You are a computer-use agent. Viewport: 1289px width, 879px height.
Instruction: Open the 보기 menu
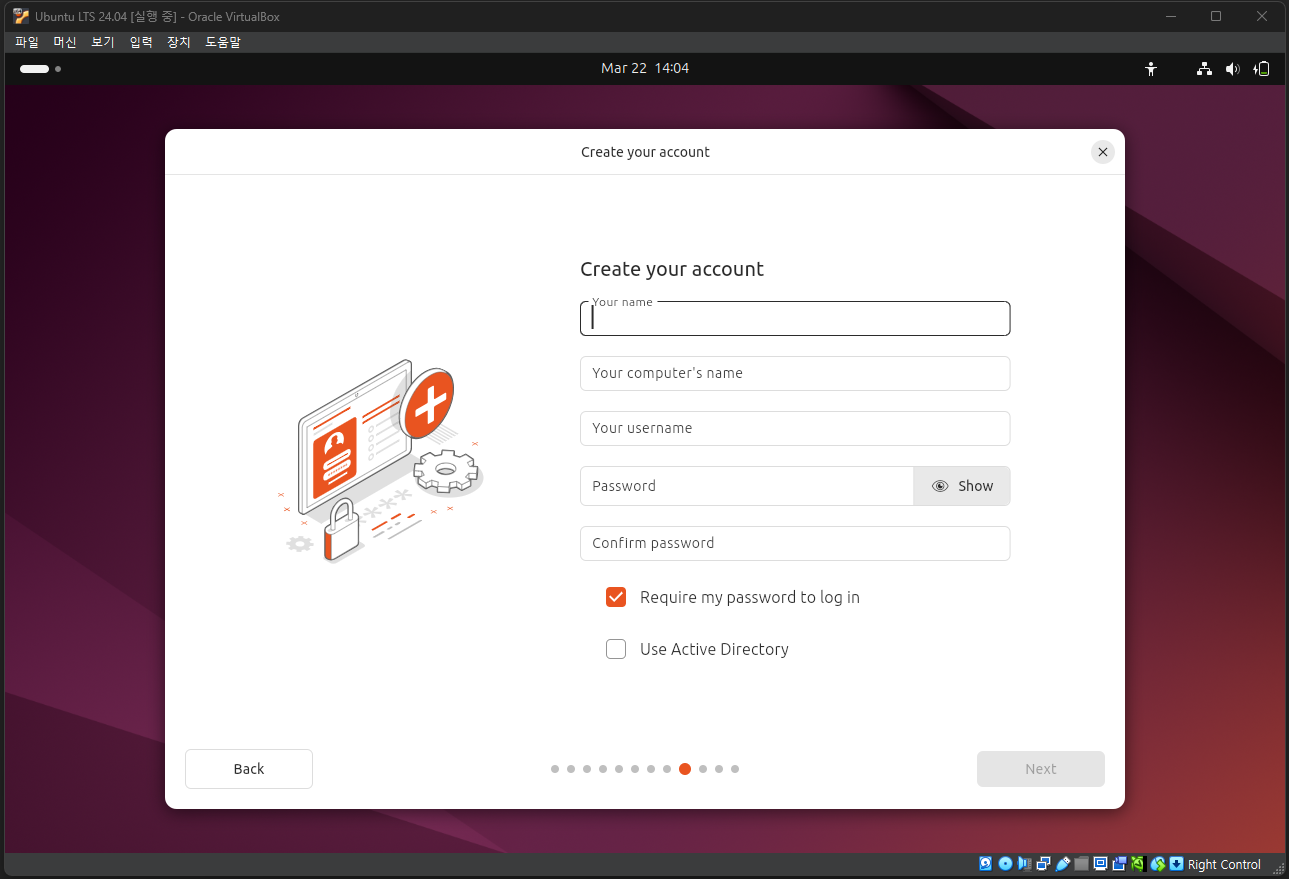click(103, 42)
